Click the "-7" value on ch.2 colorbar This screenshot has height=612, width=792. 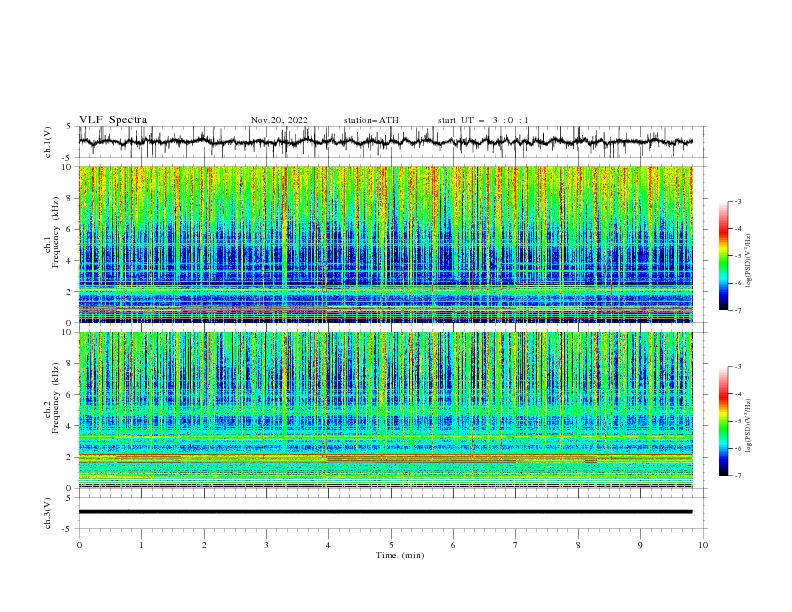click(737, 475)
